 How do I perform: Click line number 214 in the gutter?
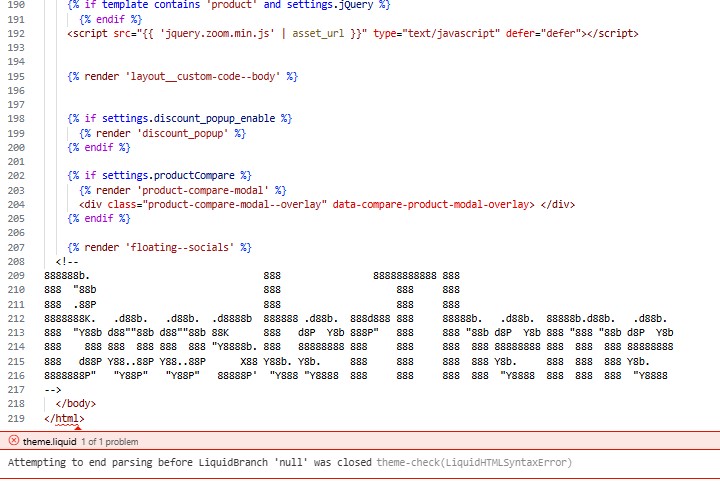tap(16, 347)
